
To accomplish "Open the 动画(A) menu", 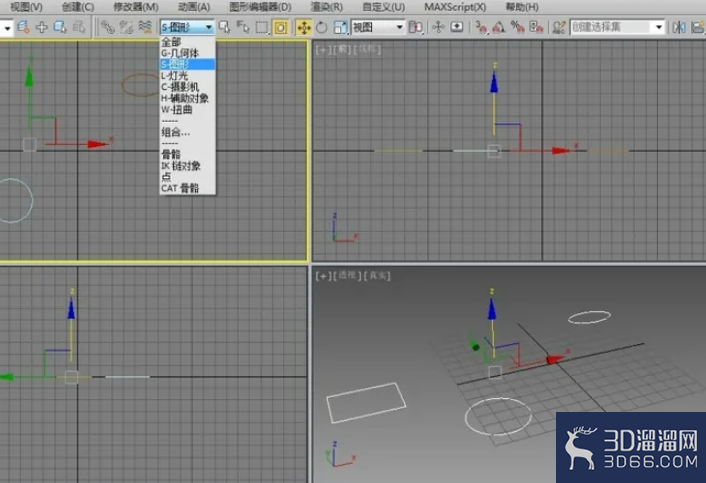I will [194, 7].
